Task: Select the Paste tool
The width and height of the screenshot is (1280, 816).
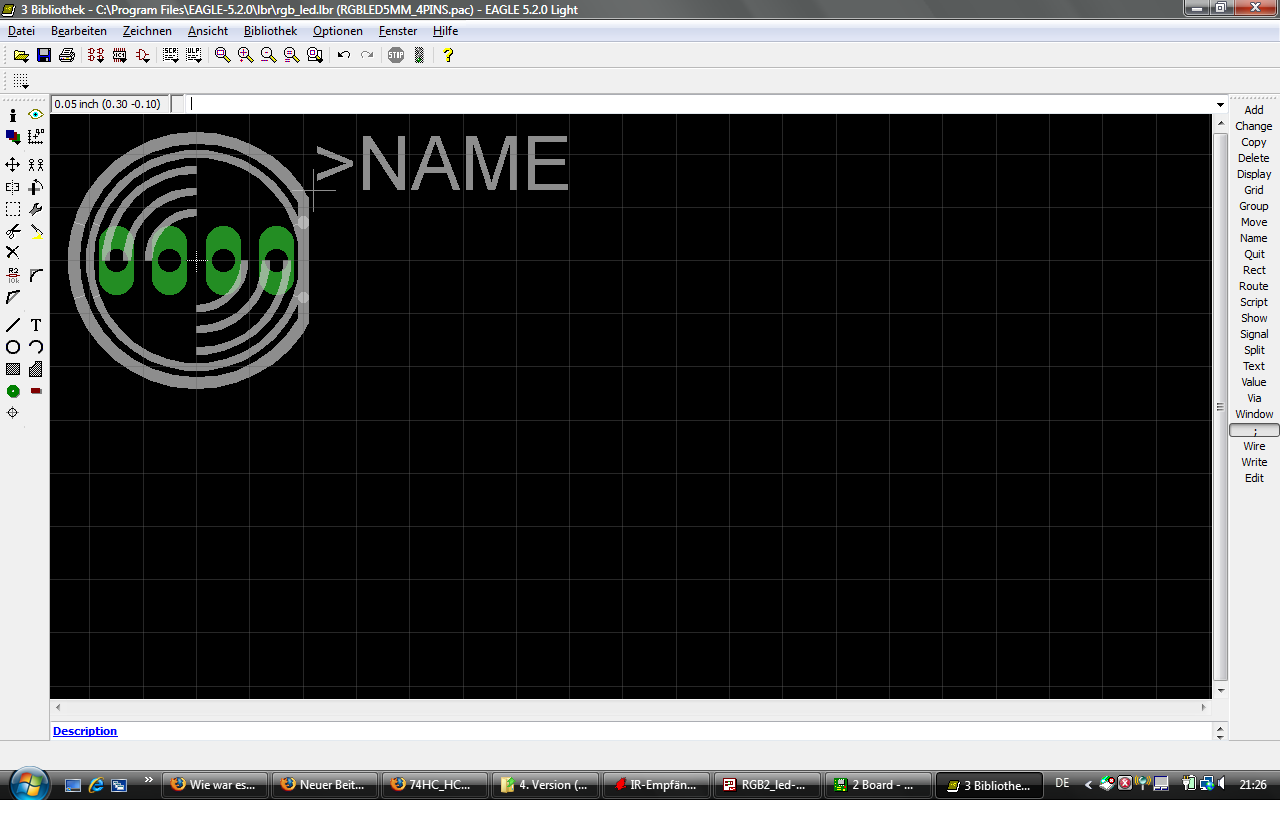Action: coord(36,231)
